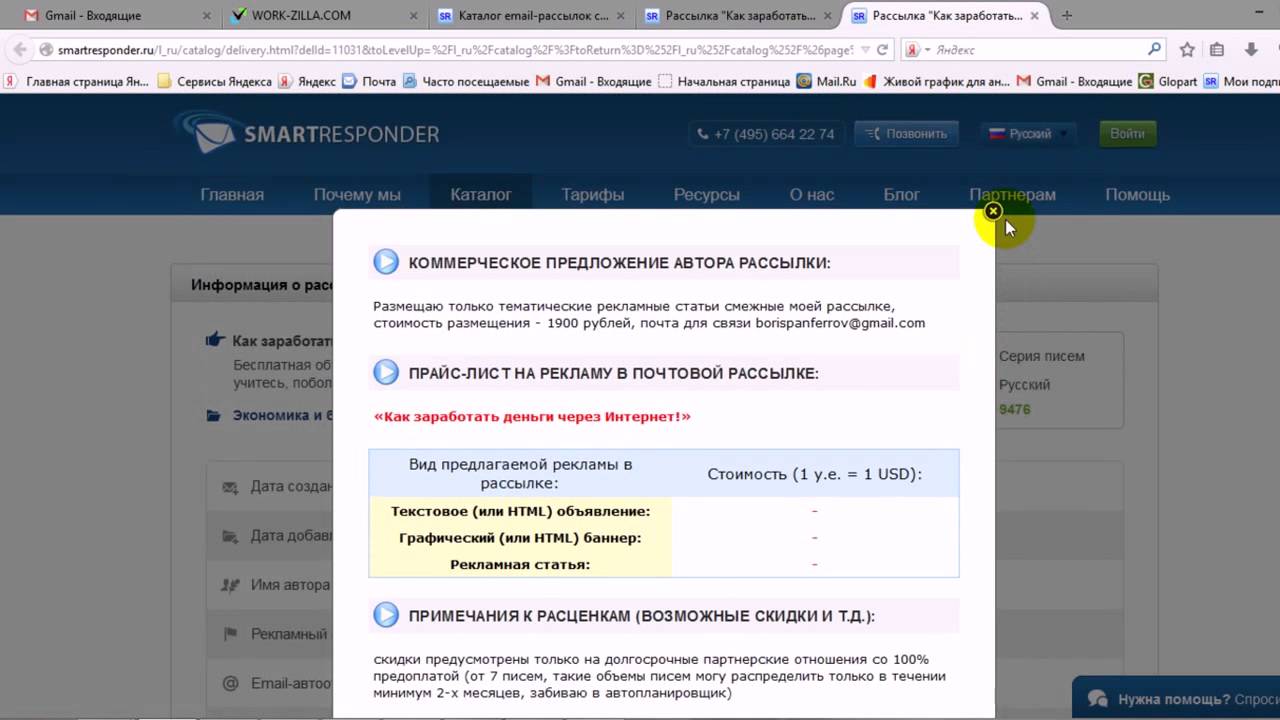Close the WORK-ZILLA.COM tab

coord(412,16)
